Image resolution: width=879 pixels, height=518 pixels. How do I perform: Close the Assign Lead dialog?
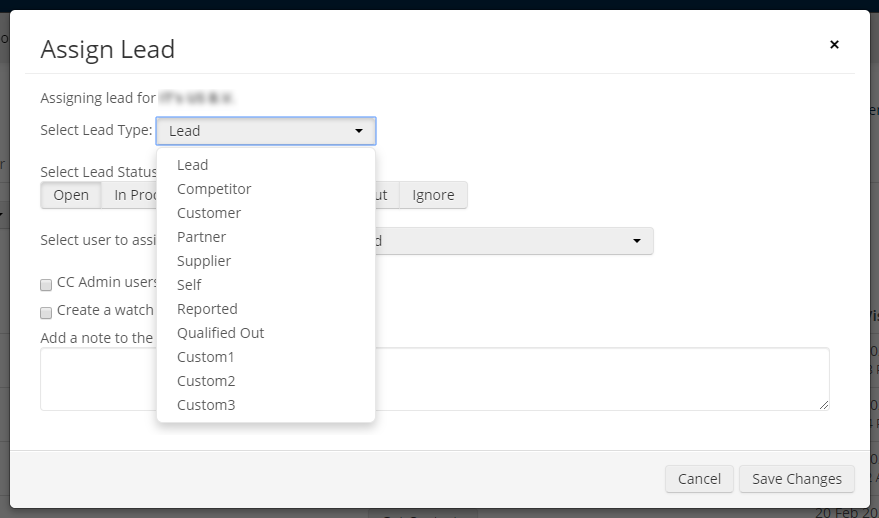coord(834,45)
